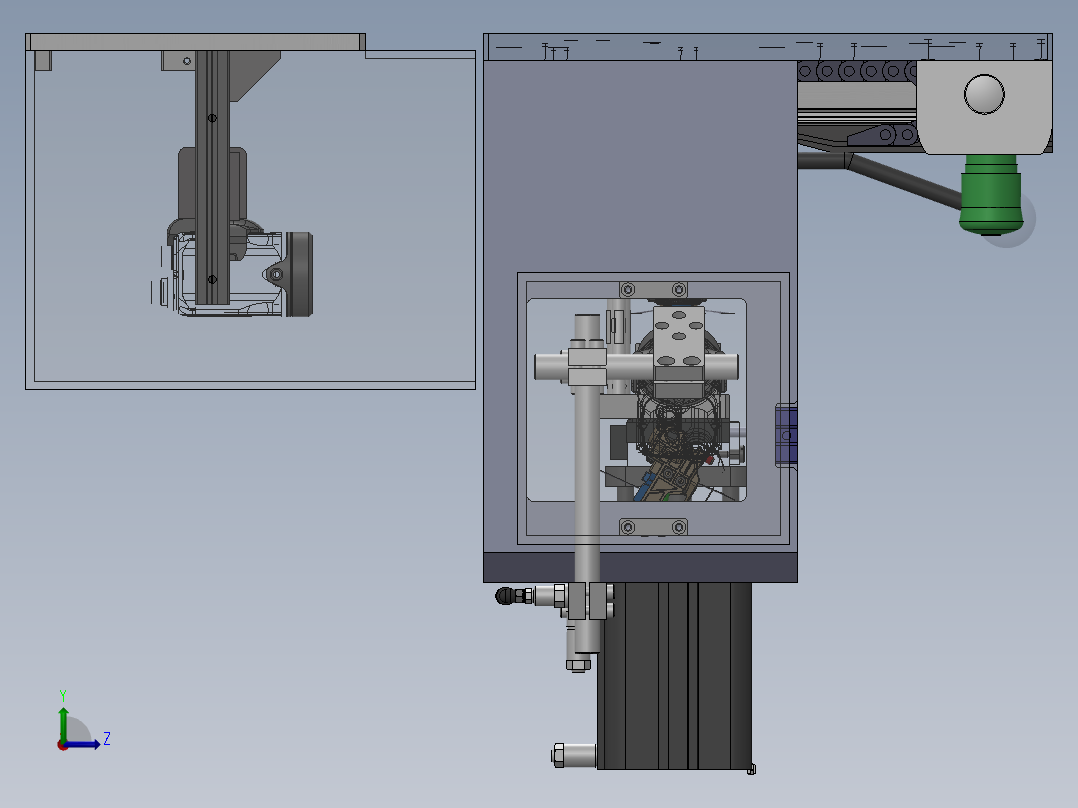Select the lower two-screw mounting bracket of window
The height and width of the screenshot is (808, 1078).
[652, 527]
